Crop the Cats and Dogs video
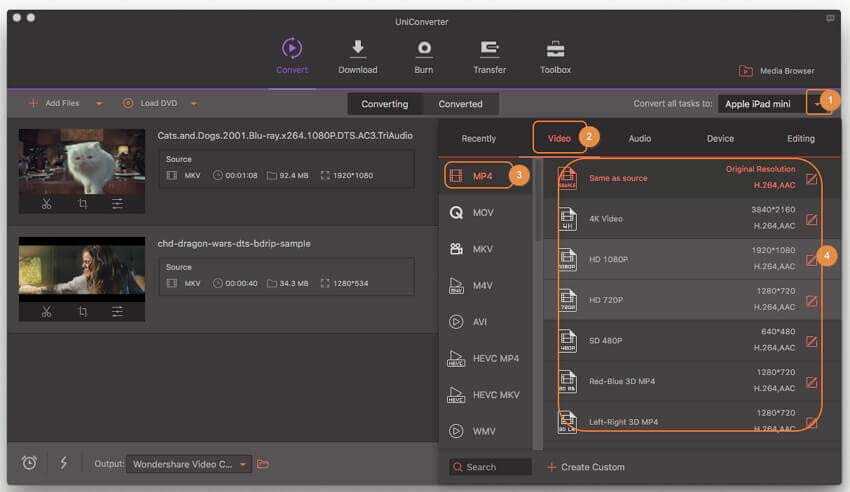The height and width of the screenshot is (492, 850). (x=82, y=204)
